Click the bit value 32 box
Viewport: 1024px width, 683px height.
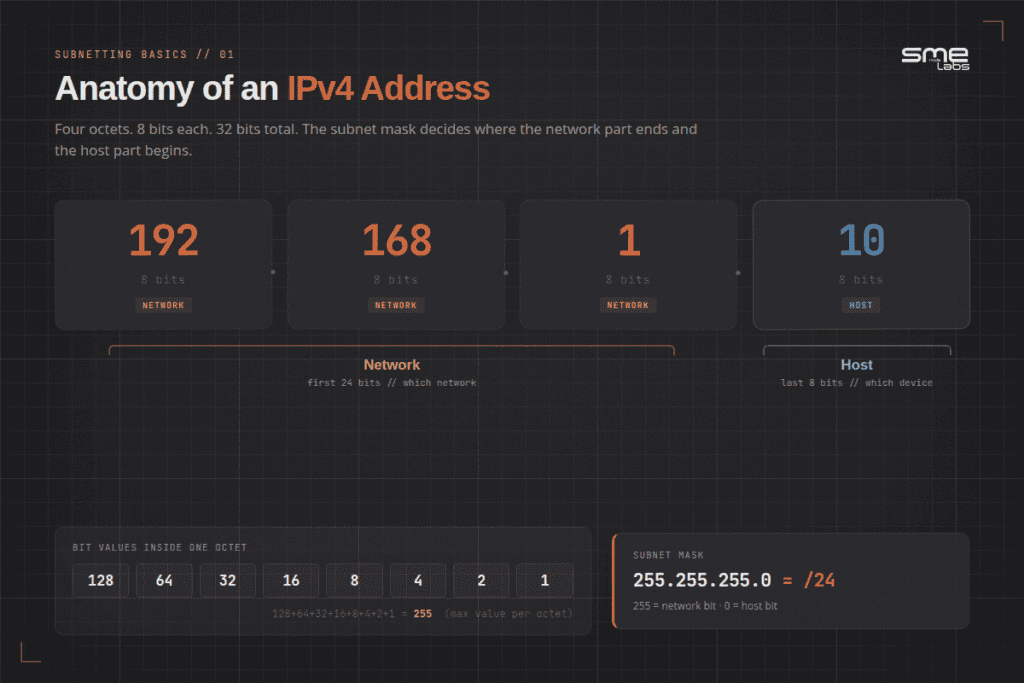tap(227, 580)
